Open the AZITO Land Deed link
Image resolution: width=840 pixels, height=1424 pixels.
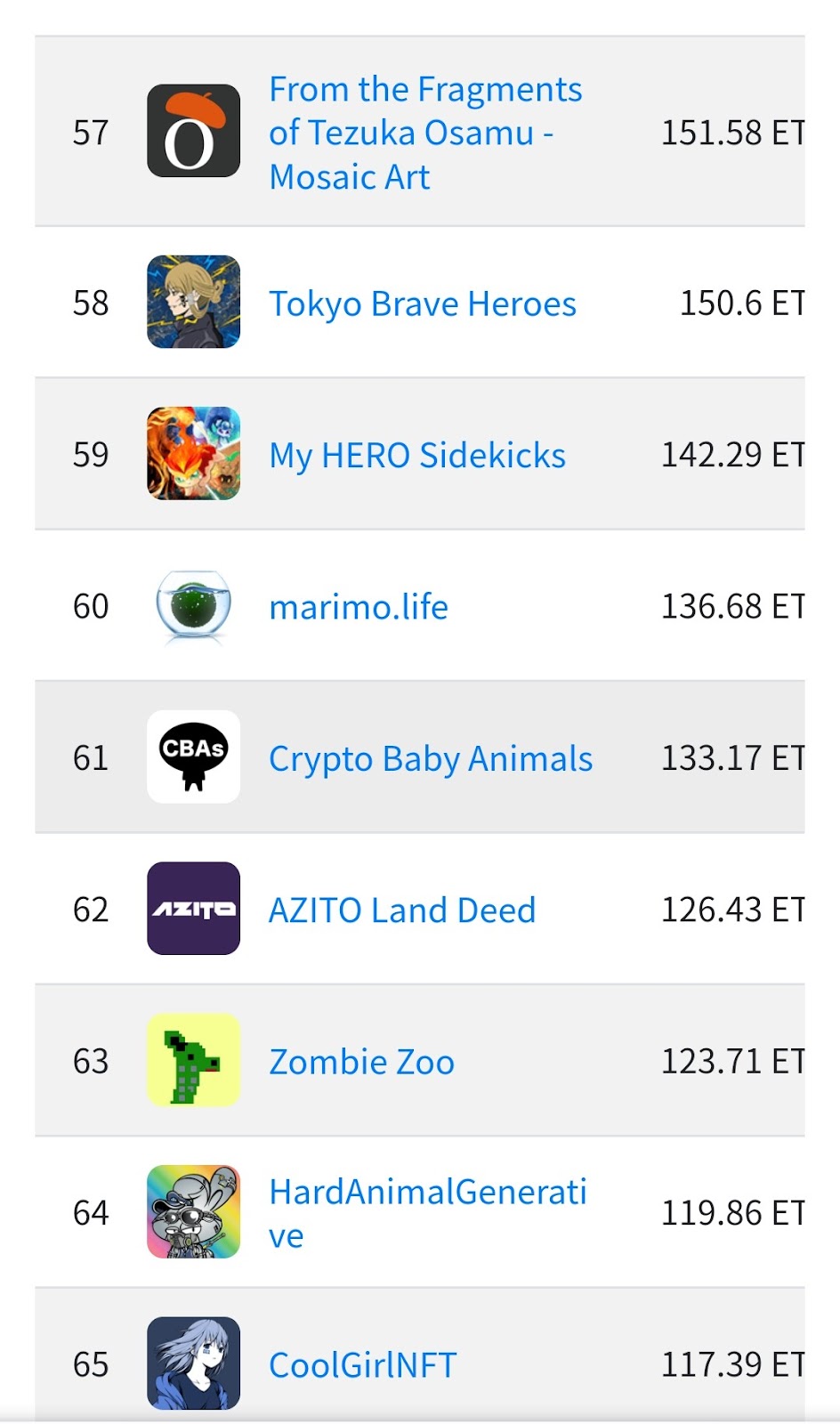(402, 910)
